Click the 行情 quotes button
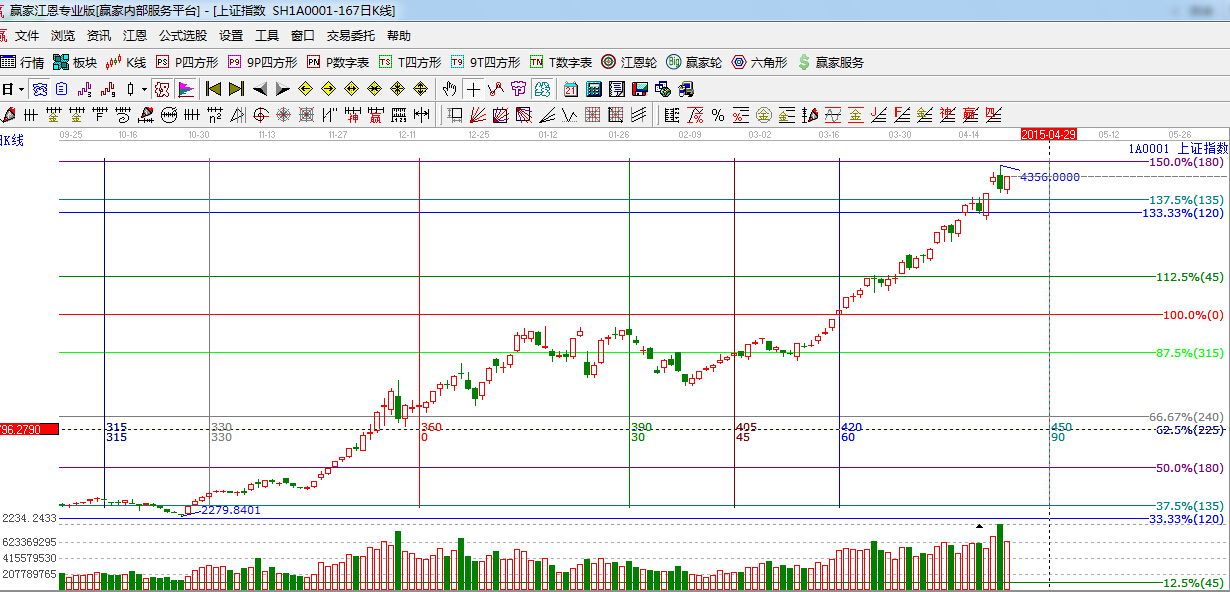This screenshot has width=1230, height=592. [23, 62]
